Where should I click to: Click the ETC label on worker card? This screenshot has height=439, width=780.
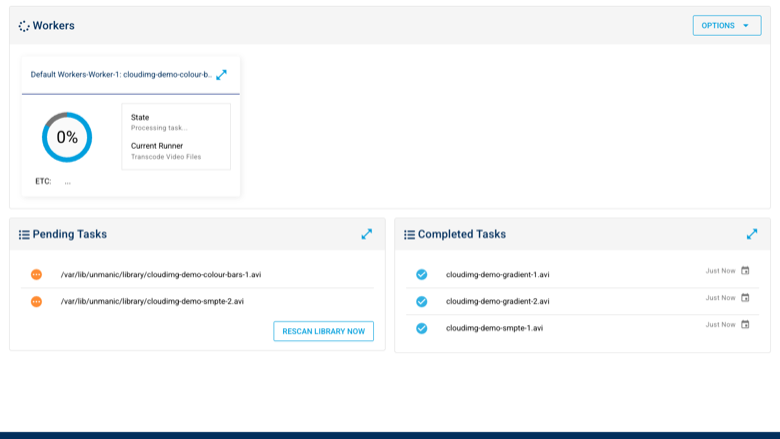click(x=43, y=181)
